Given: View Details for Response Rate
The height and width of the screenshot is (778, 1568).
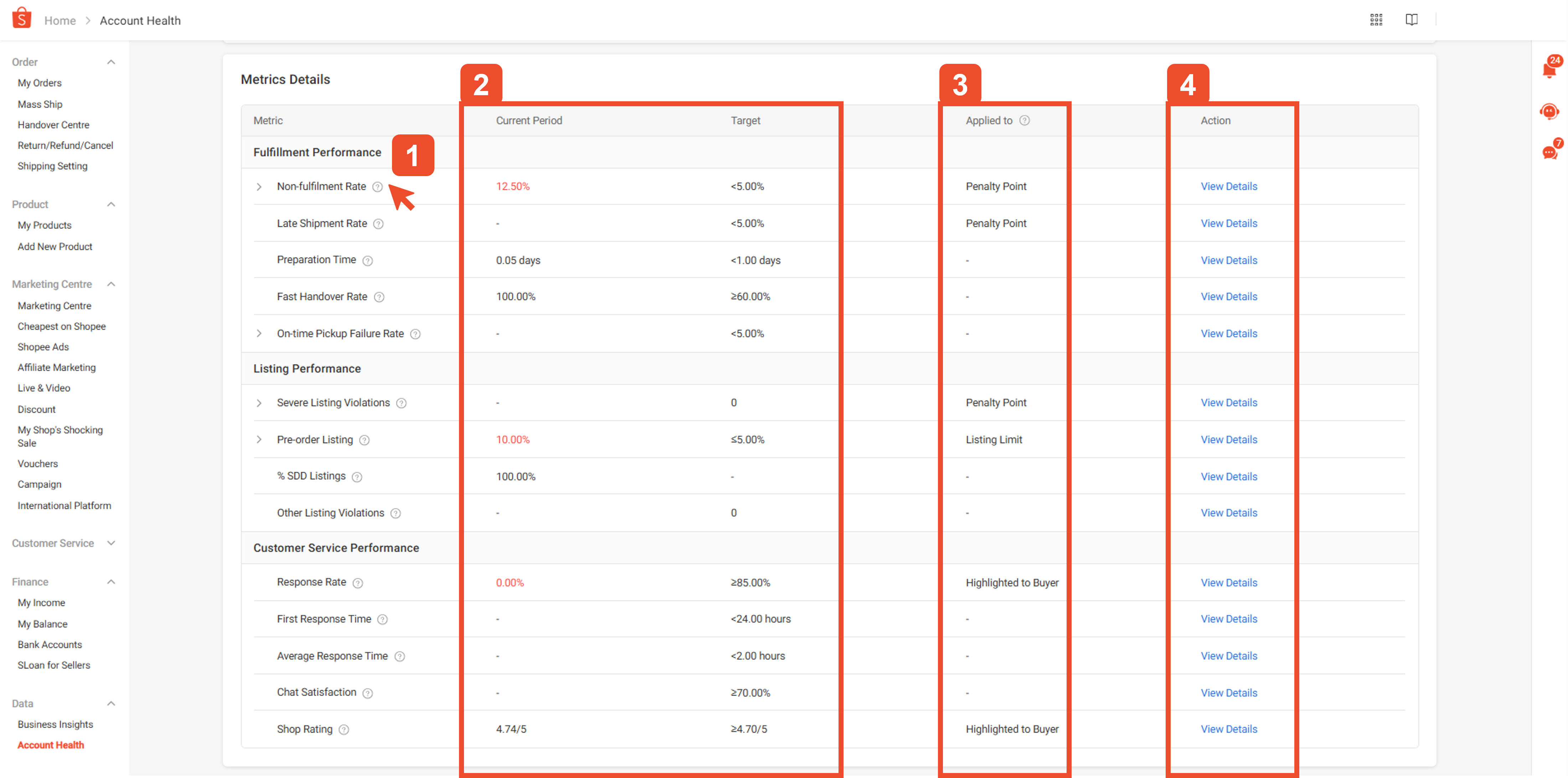Looking at the screenshot, I should (1228, 583).
